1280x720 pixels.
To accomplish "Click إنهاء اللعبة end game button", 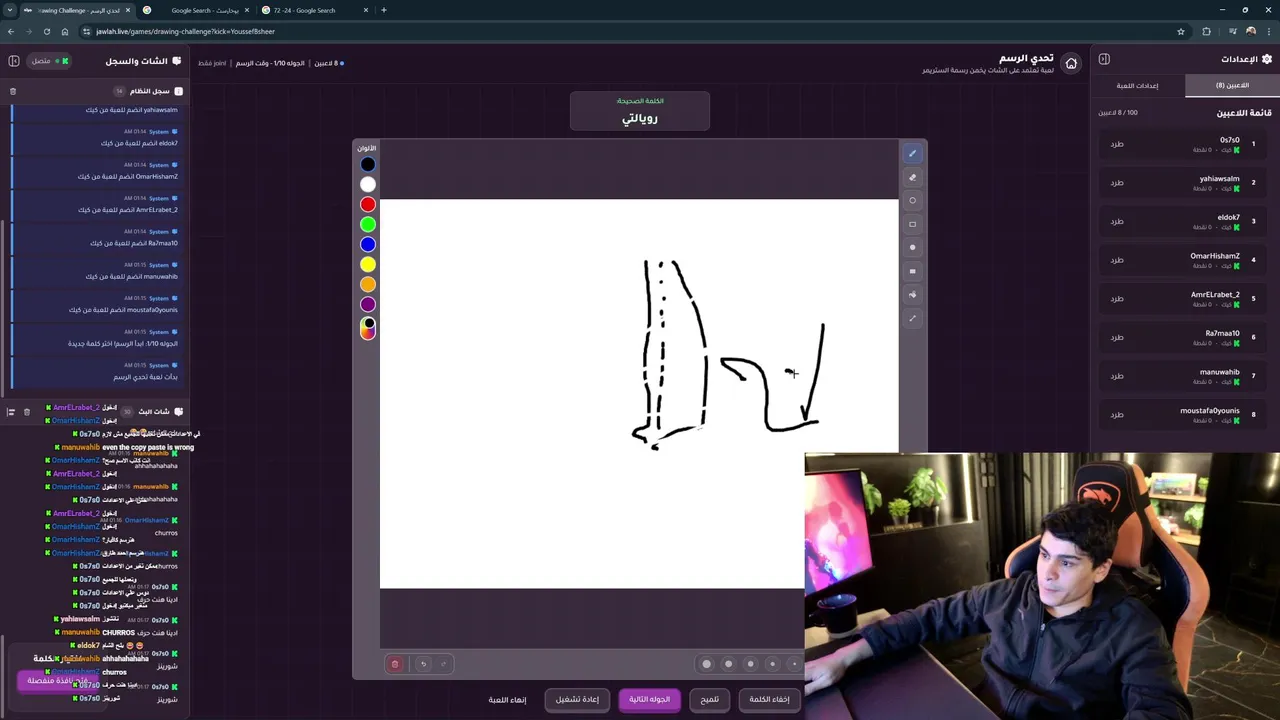I will [507, 699].
